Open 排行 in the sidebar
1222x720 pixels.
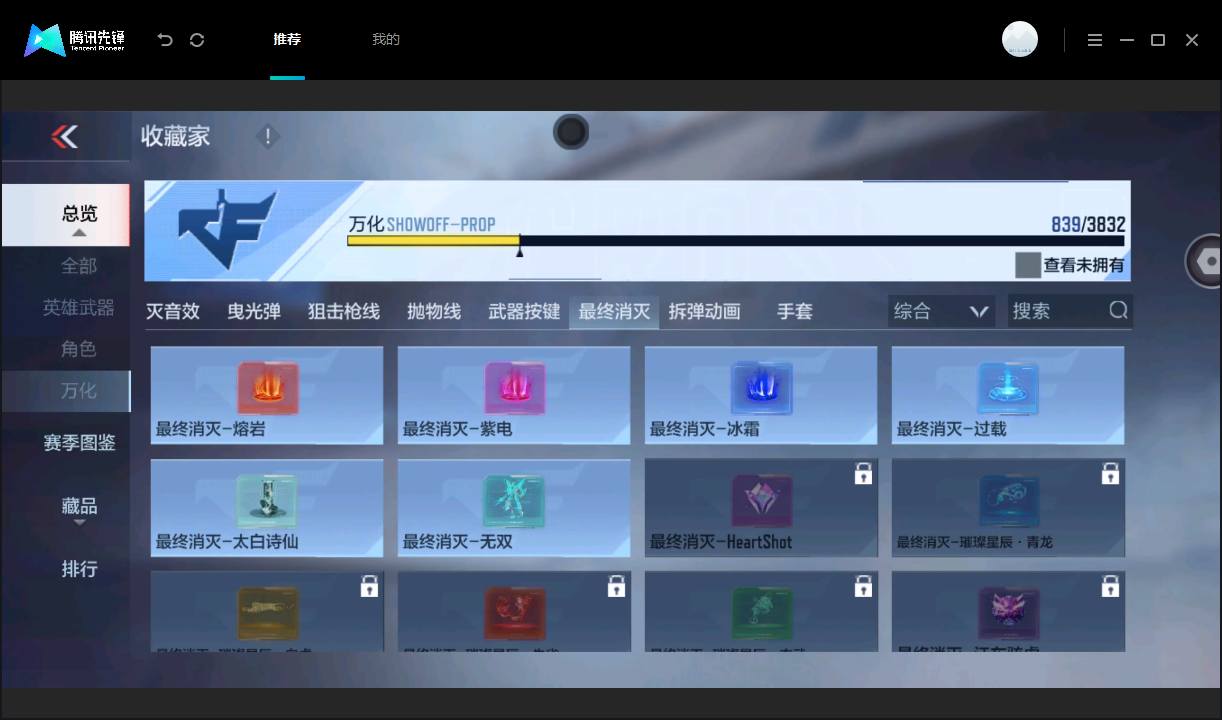pos(79,568)
